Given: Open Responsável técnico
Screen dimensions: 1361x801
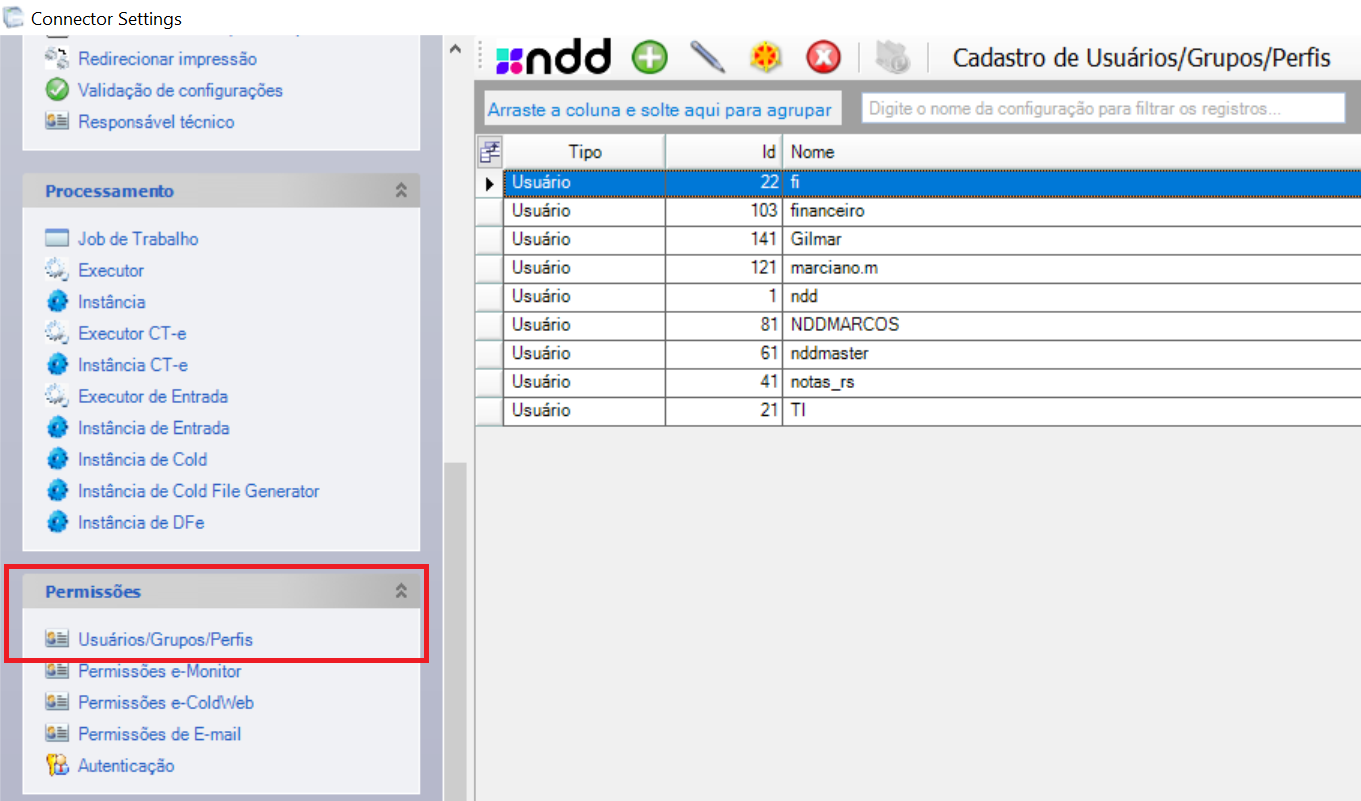Looking at the screenshot, I should click(156, 122).
